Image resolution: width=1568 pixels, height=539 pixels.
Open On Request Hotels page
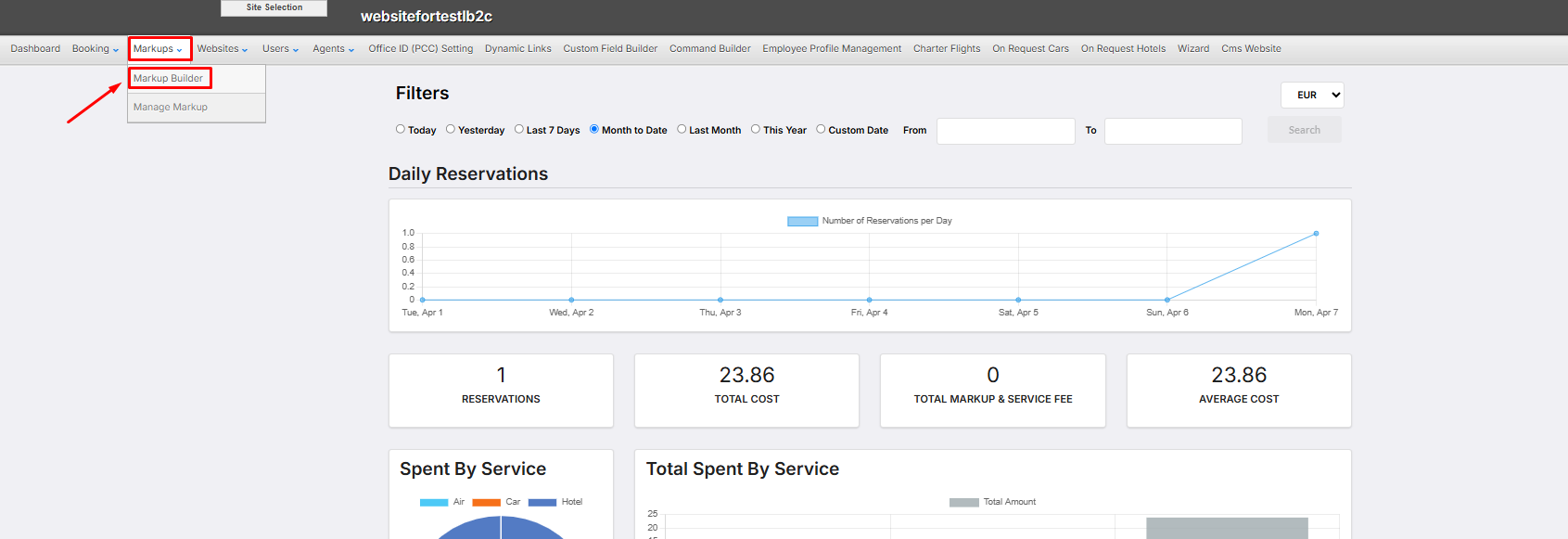pyautogui.click(x=1123, y=49)
